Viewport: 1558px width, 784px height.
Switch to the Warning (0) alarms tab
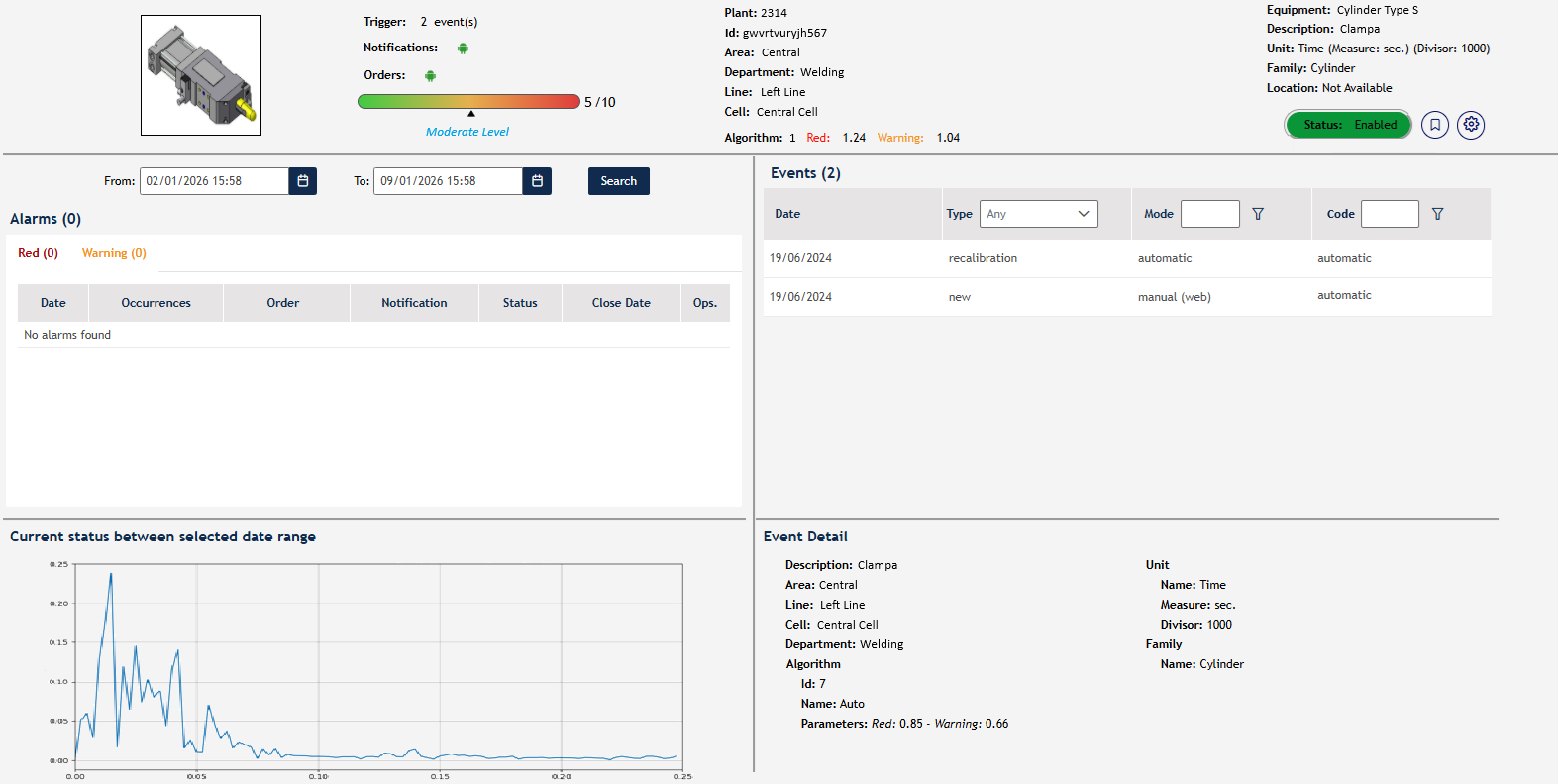114,253
